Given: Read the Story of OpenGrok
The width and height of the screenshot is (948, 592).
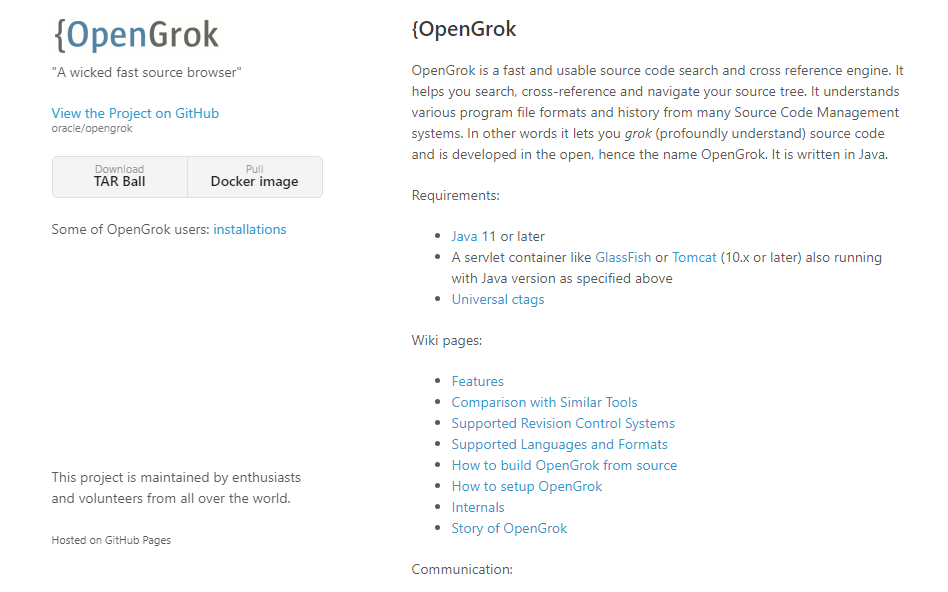Looking at the screenshot, I should 509,528.
